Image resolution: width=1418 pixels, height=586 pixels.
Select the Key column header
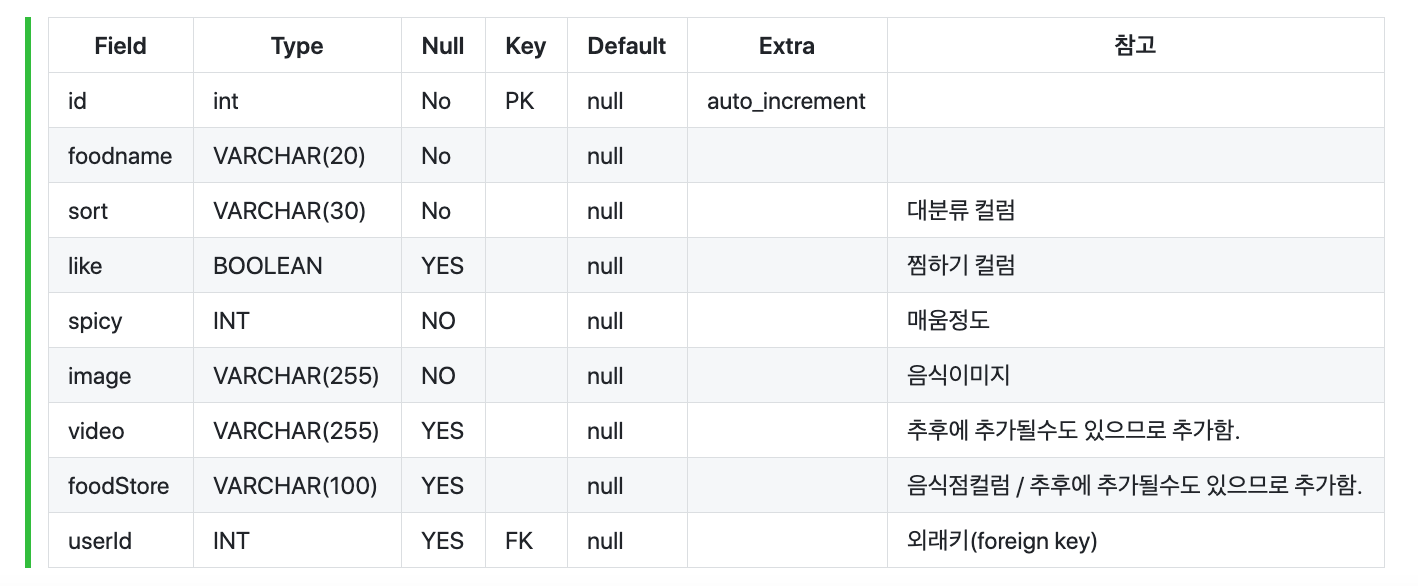pos(526,45)
